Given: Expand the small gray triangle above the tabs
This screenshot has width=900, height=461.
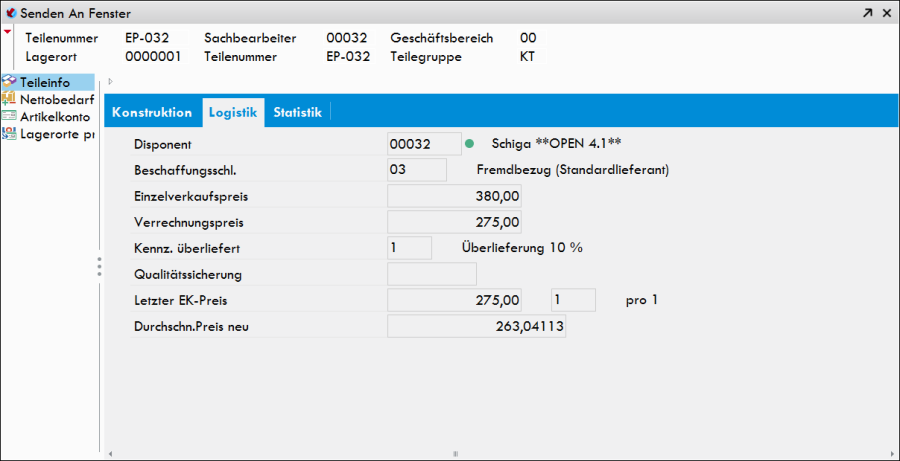Looking at the screenshot, I should [x=110, y=82].
